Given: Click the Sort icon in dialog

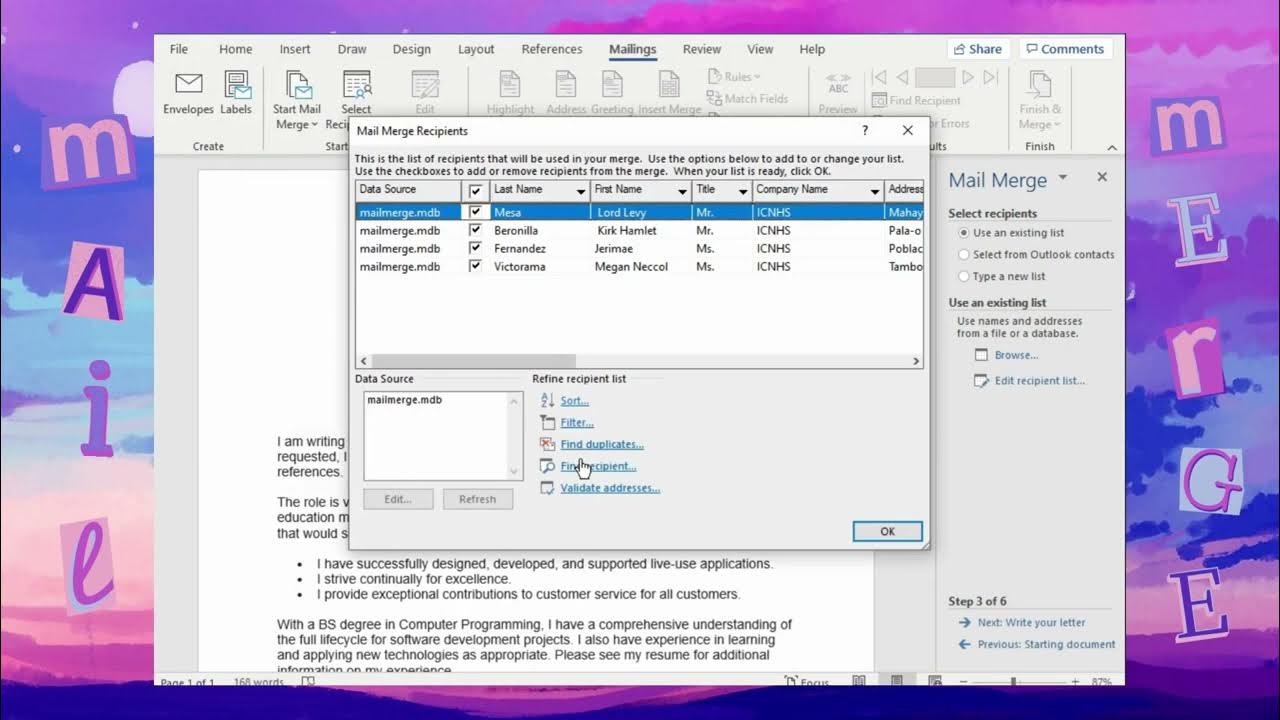Looking at the screenshot, I should [x=547, y=400].
